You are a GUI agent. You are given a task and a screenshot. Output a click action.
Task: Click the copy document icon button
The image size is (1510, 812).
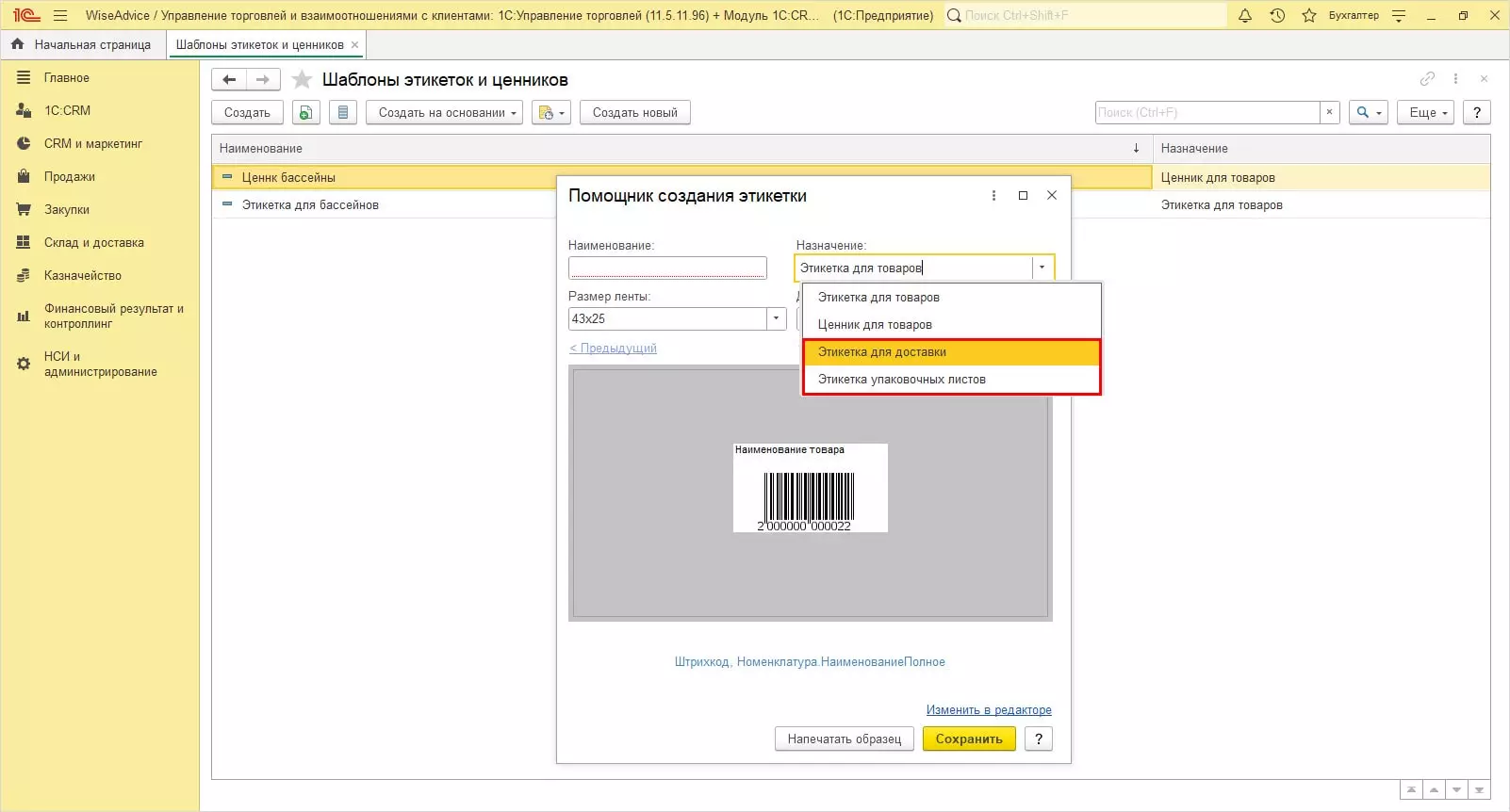(x=305, y=112)
